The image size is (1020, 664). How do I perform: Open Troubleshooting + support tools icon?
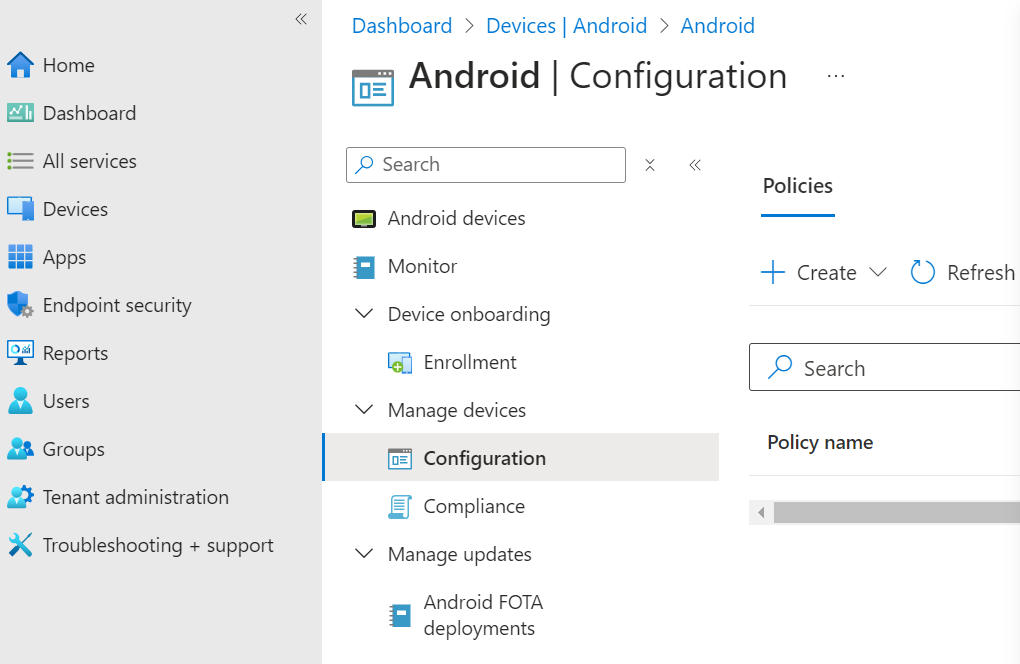(20, 545)
